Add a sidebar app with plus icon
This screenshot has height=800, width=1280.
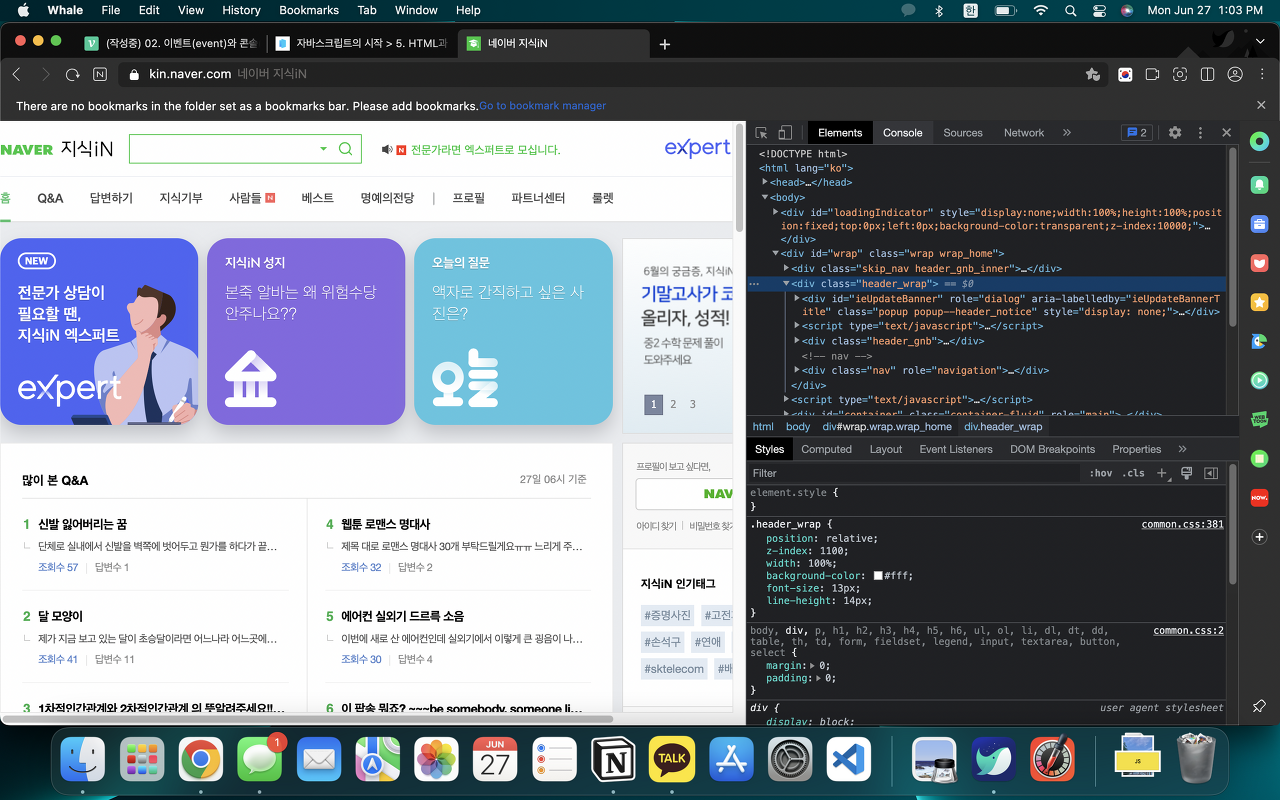click(1260, 537)
